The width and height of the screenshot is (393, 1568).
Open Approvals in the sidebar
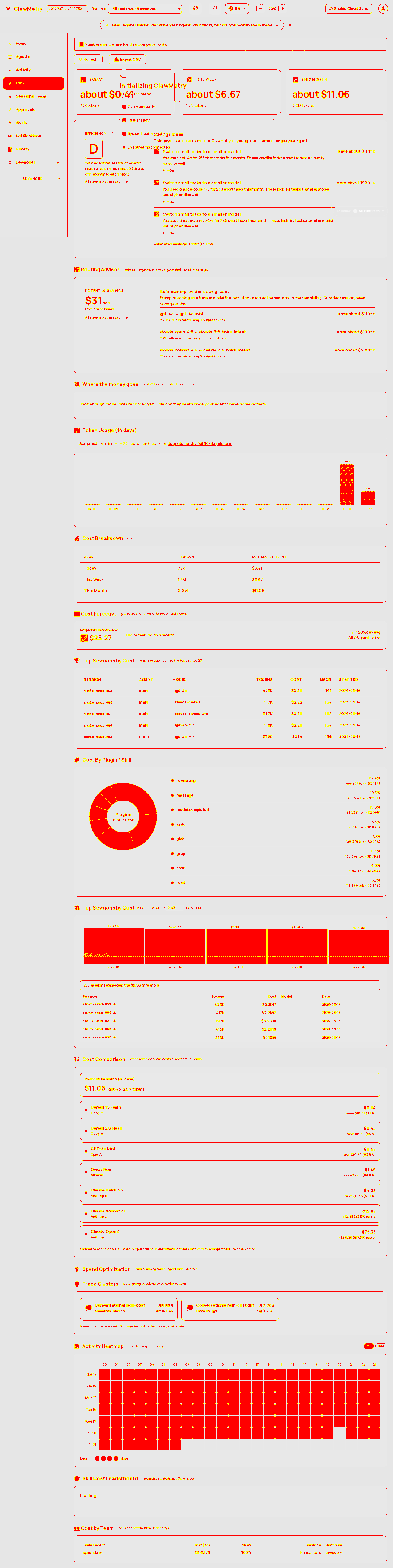coord(33,110)
